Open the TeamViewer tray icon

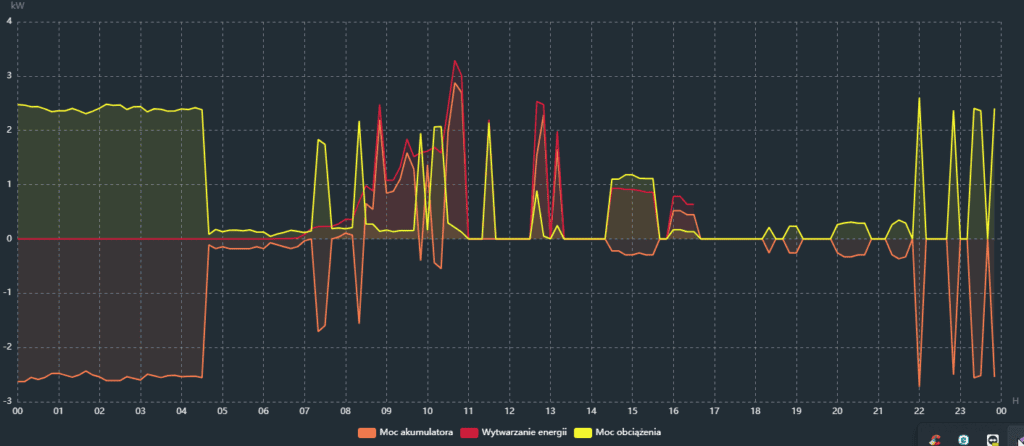(993, 439)
